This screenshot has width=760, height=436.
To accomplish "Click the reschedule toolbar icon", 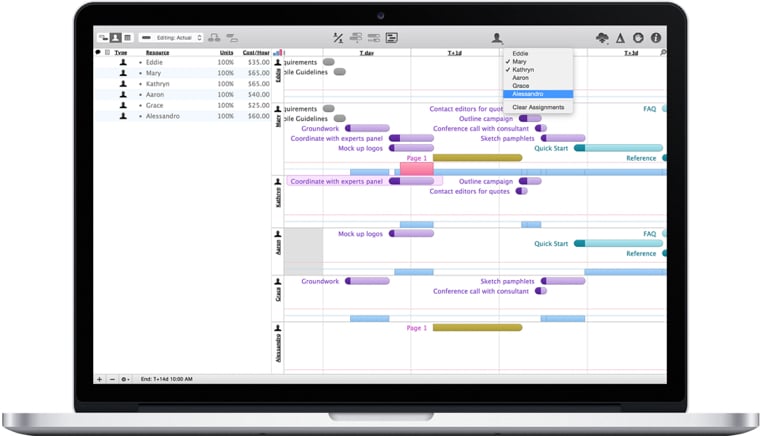I will coord(374,37).
